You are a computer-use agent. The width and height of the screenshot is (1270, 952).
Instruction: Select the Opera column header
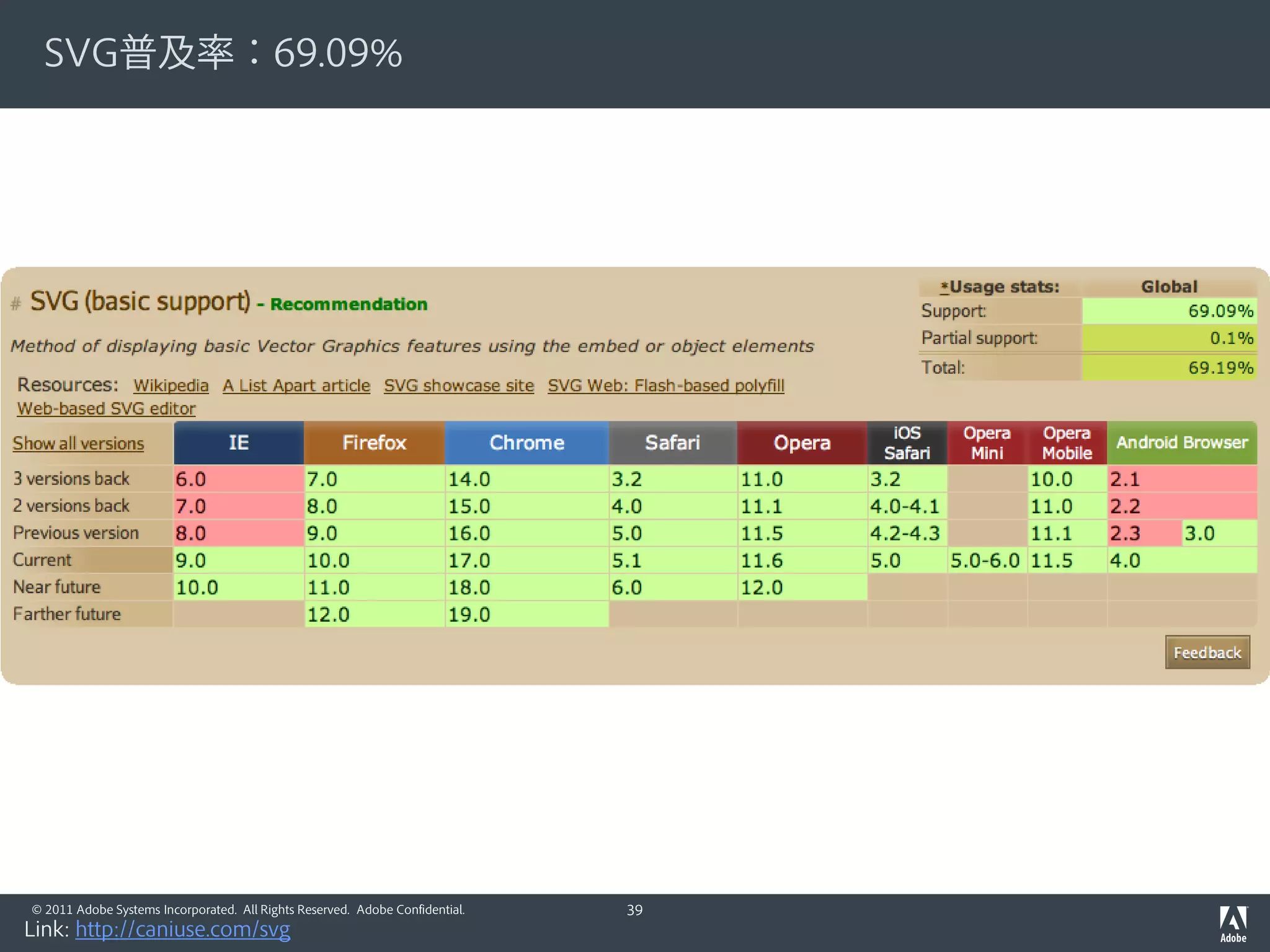(802, 443)
